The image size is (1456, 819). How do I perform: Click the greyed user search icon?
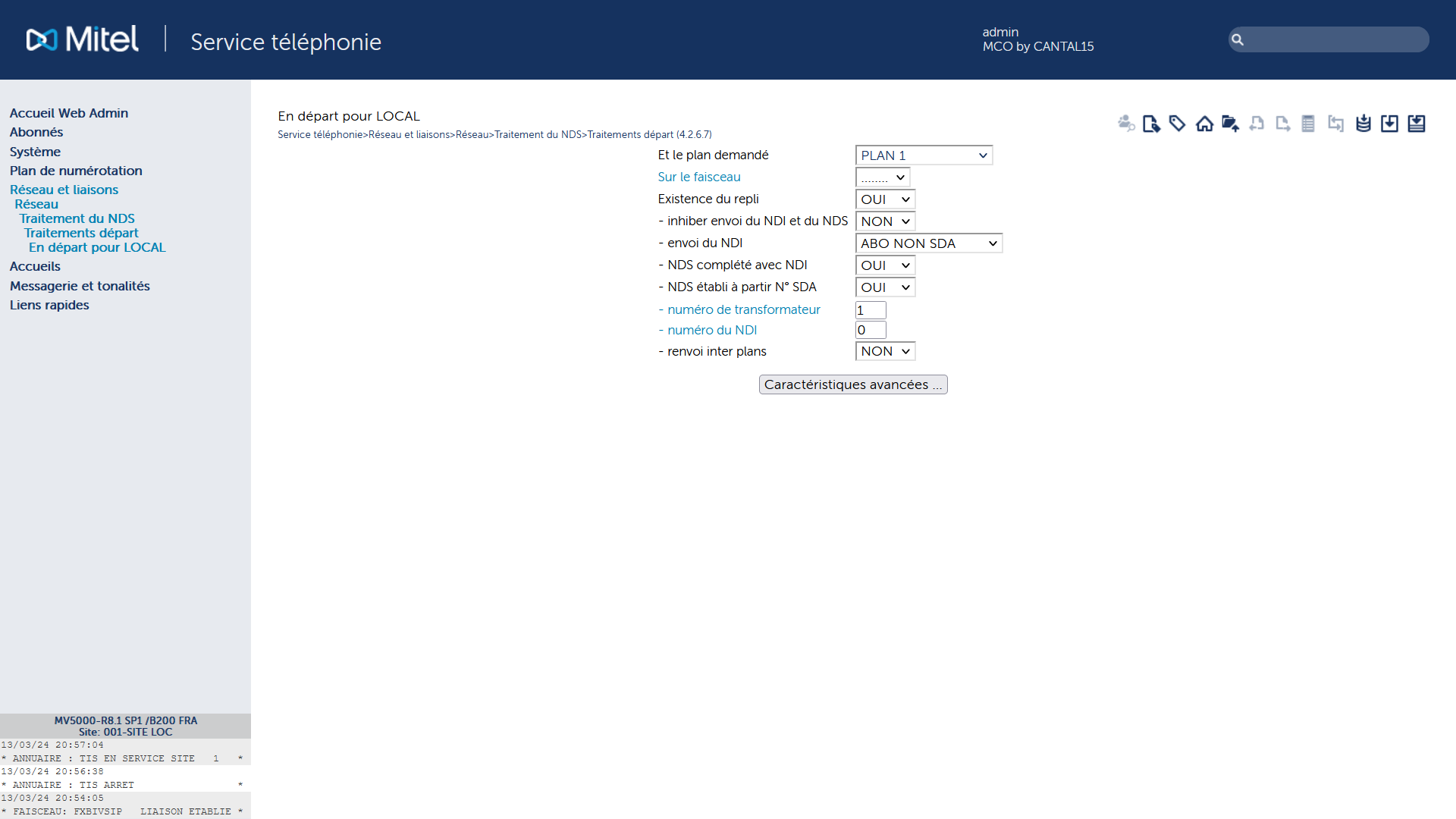pyautogui.click(x=1126, y=124)
